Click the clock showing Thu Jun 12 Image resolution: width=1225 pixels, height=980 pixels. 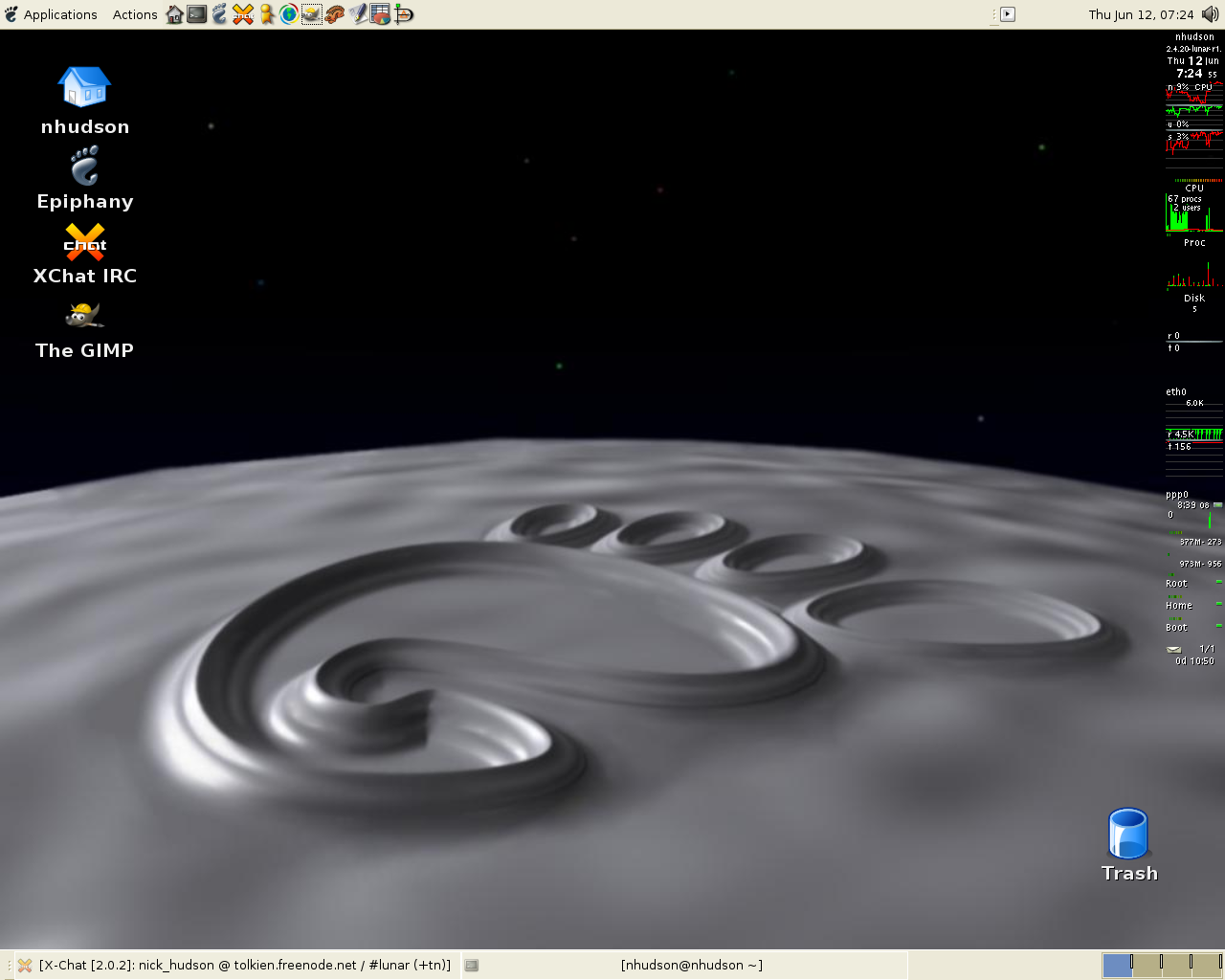click(x=1141, y=14)
